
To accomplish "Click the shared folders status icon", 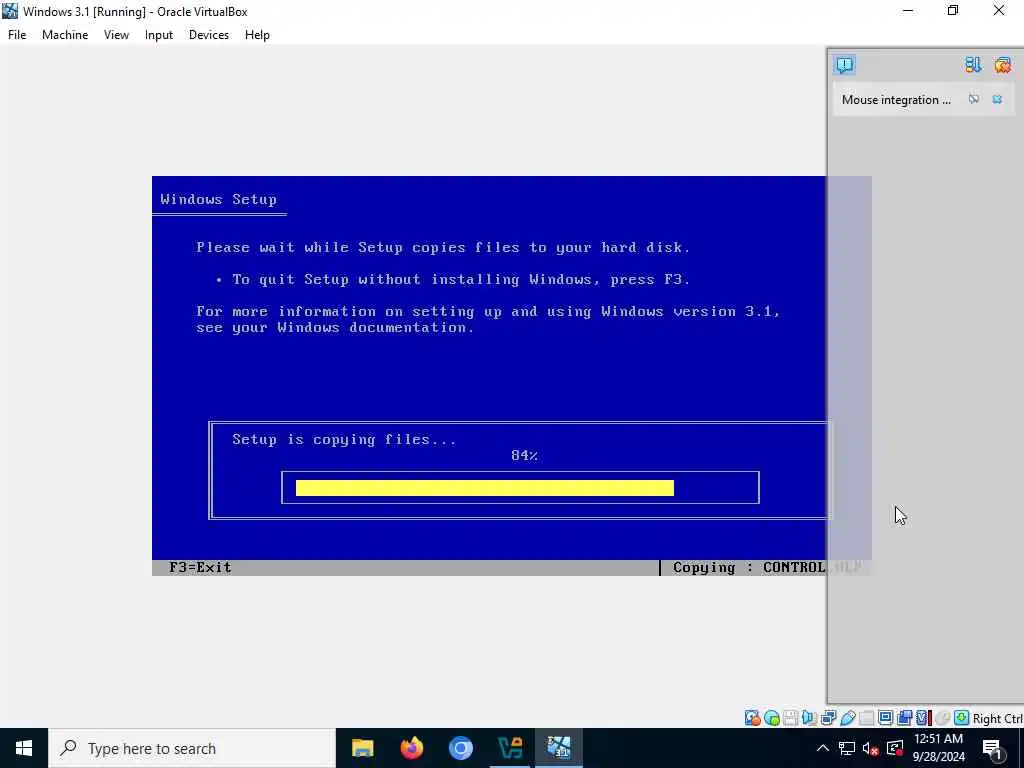I will (x=867, y=718).
